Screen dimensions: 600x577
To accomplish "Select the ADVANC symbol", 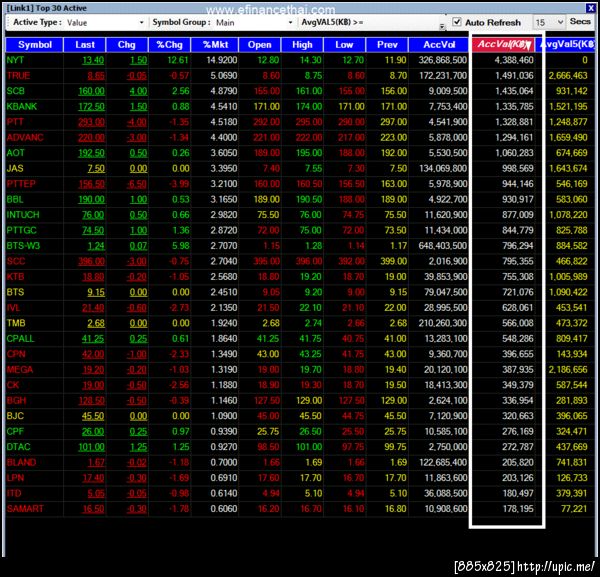I will pos(25,137).
